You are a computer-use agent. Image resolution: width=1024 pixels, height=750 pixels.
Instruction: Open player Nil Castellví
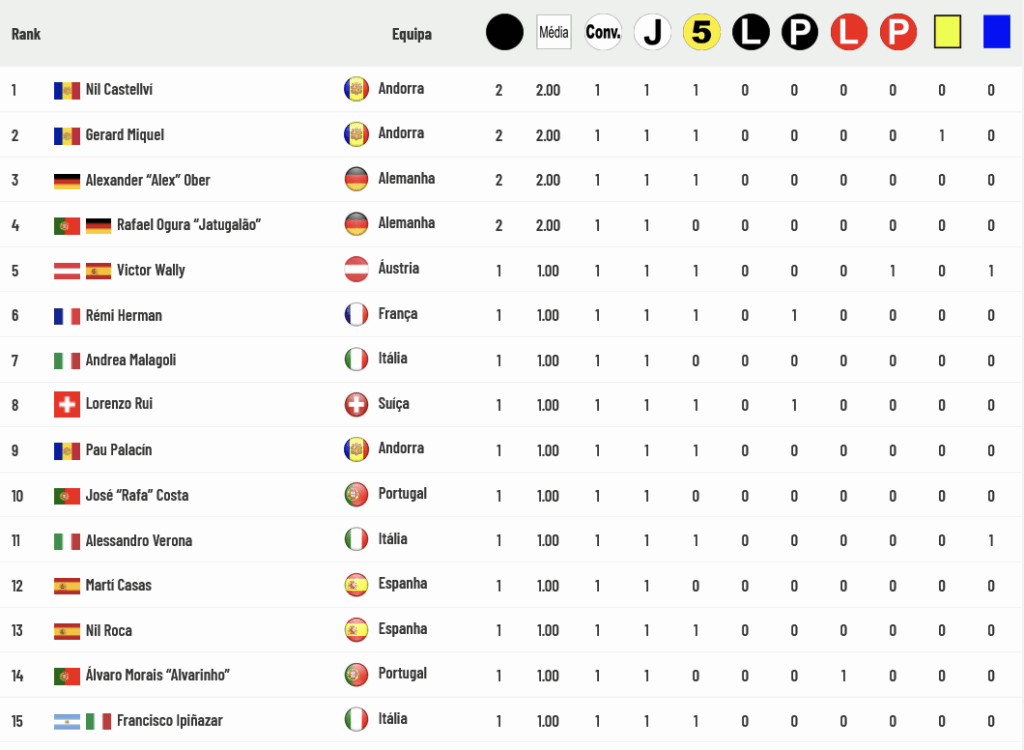(x=119, y=90)
